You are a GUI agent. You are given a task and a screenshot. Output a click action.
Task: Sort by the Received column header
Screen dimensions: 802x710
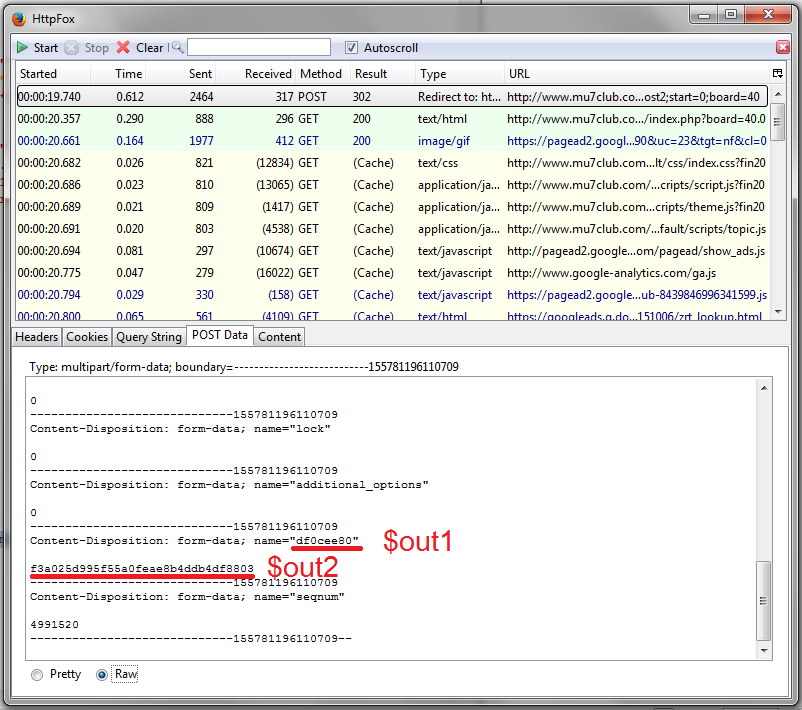(256, 74)
